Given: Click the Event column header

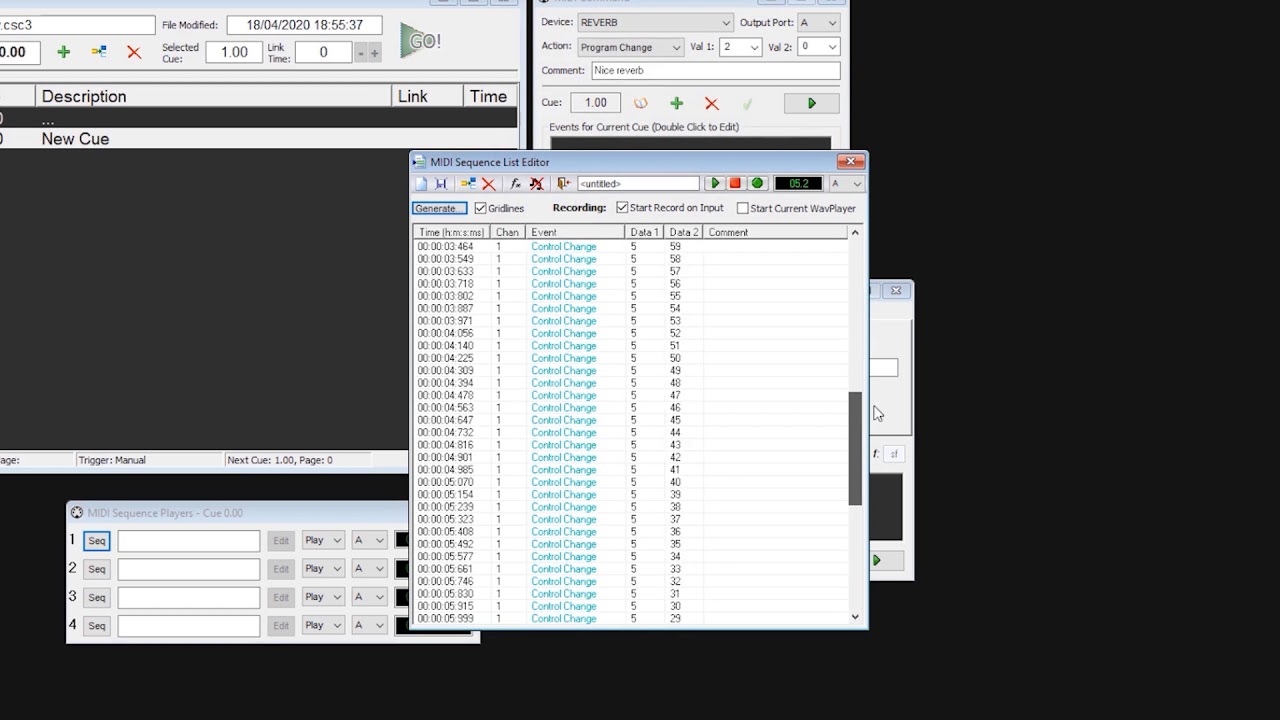Looking at the screenshot, I should (575, 232).
